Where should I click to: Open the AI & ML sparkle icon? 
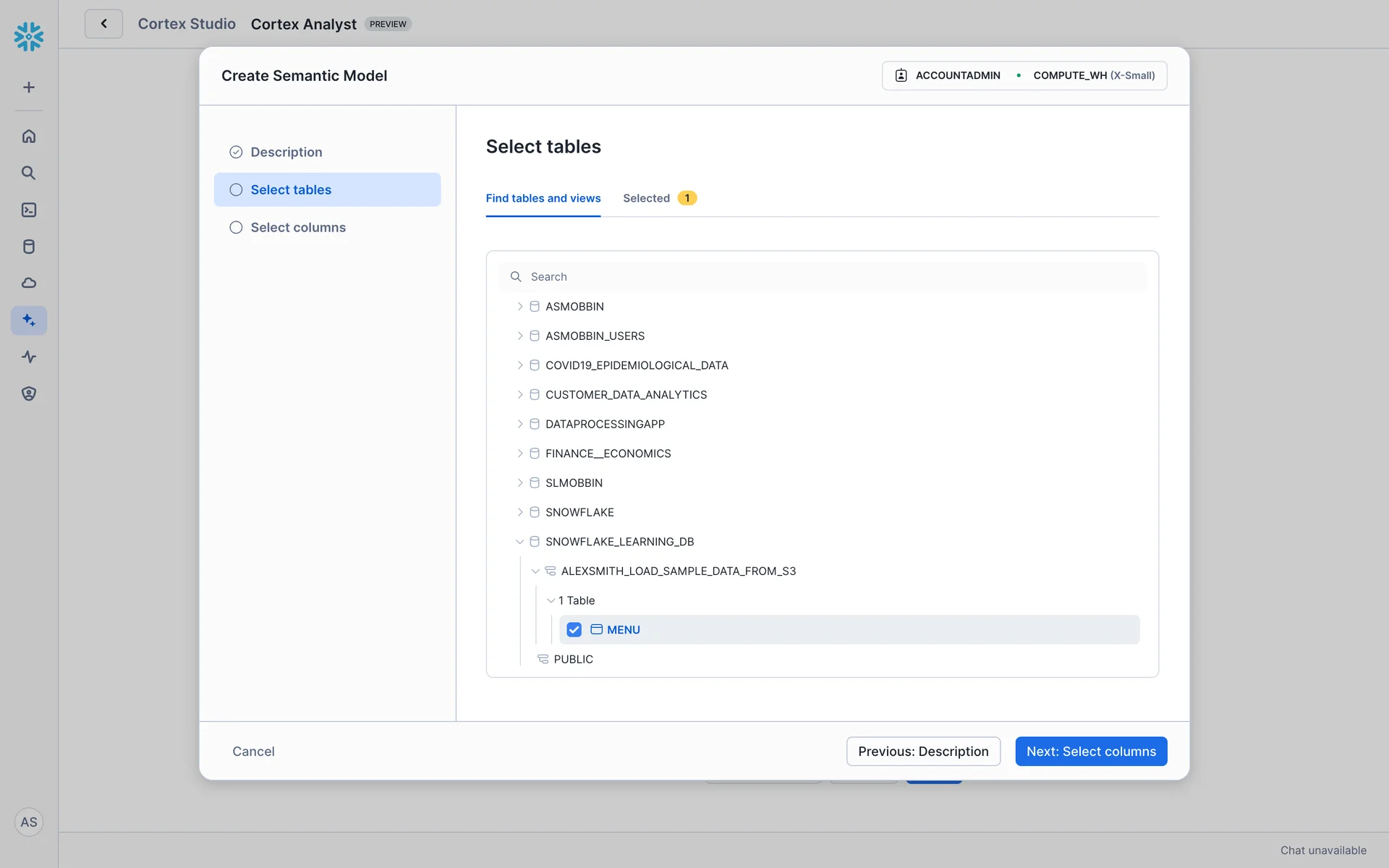[29, 320]
